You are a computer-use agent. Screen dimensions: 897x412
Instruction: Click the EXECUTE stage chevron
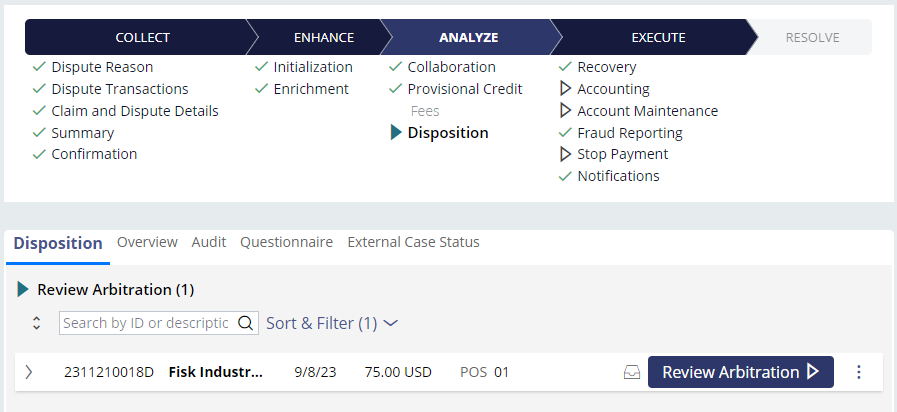[657, 38]
